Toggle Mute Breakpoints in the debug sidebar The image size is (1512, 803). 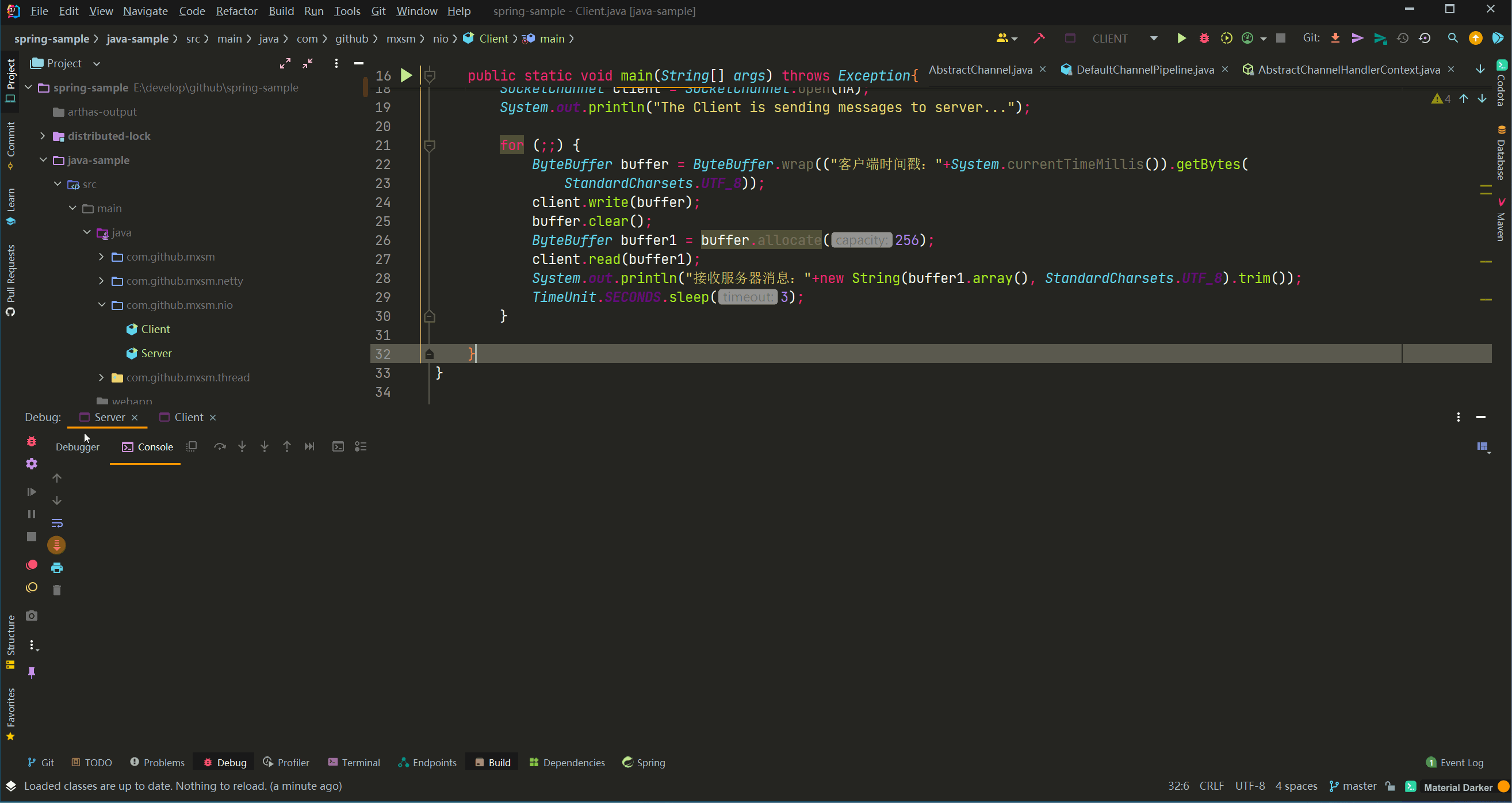click(x=32, y=587)
